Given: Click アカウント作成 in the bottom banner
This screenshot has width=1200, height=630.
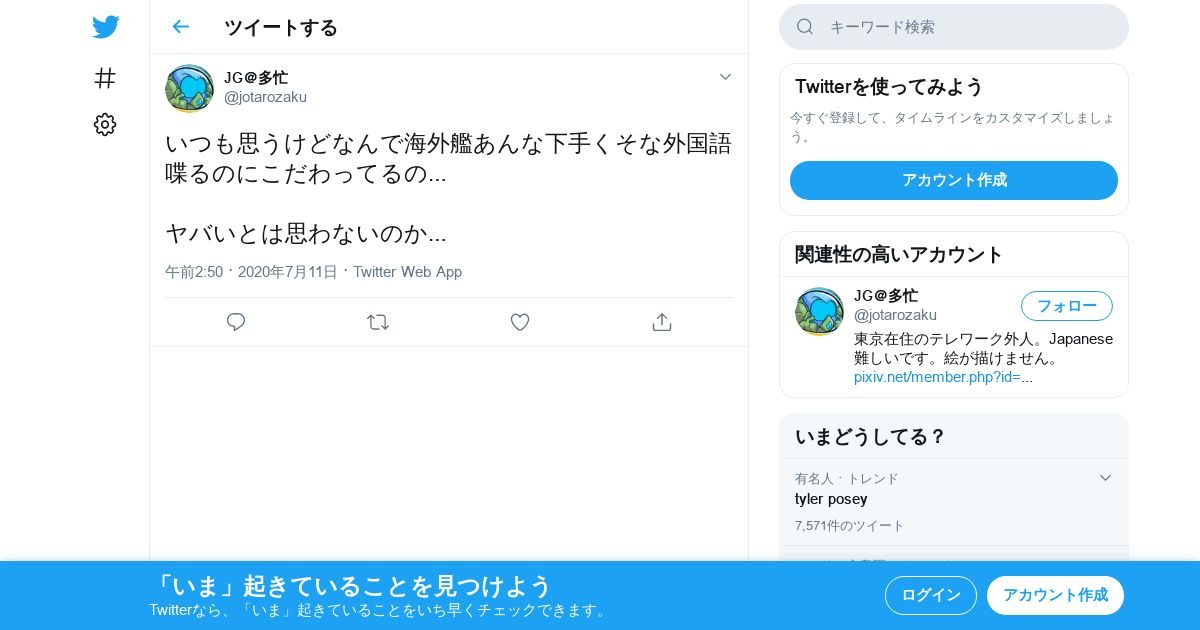Looking at the screenshot, I should pos(1055,595).
